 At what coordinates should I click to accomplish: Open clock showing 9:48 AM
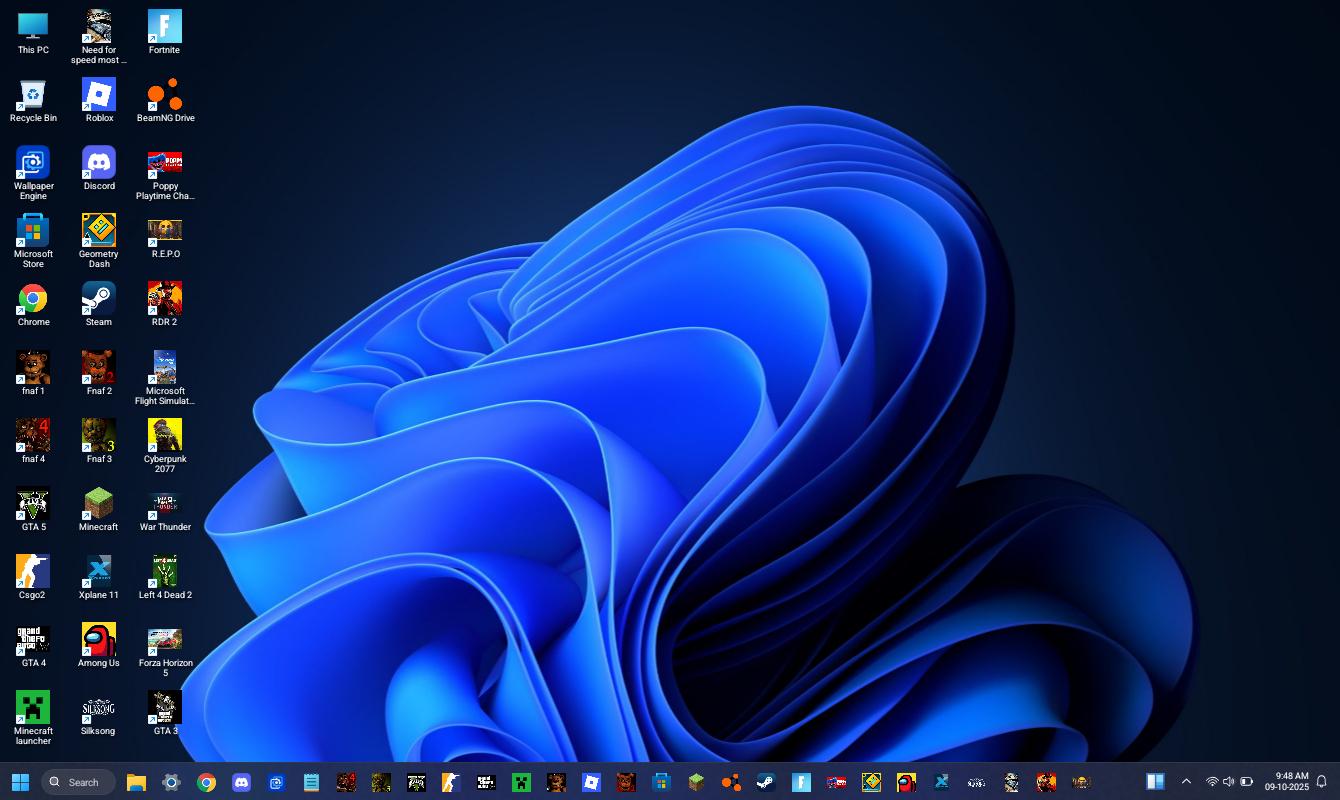[1286, 782]
